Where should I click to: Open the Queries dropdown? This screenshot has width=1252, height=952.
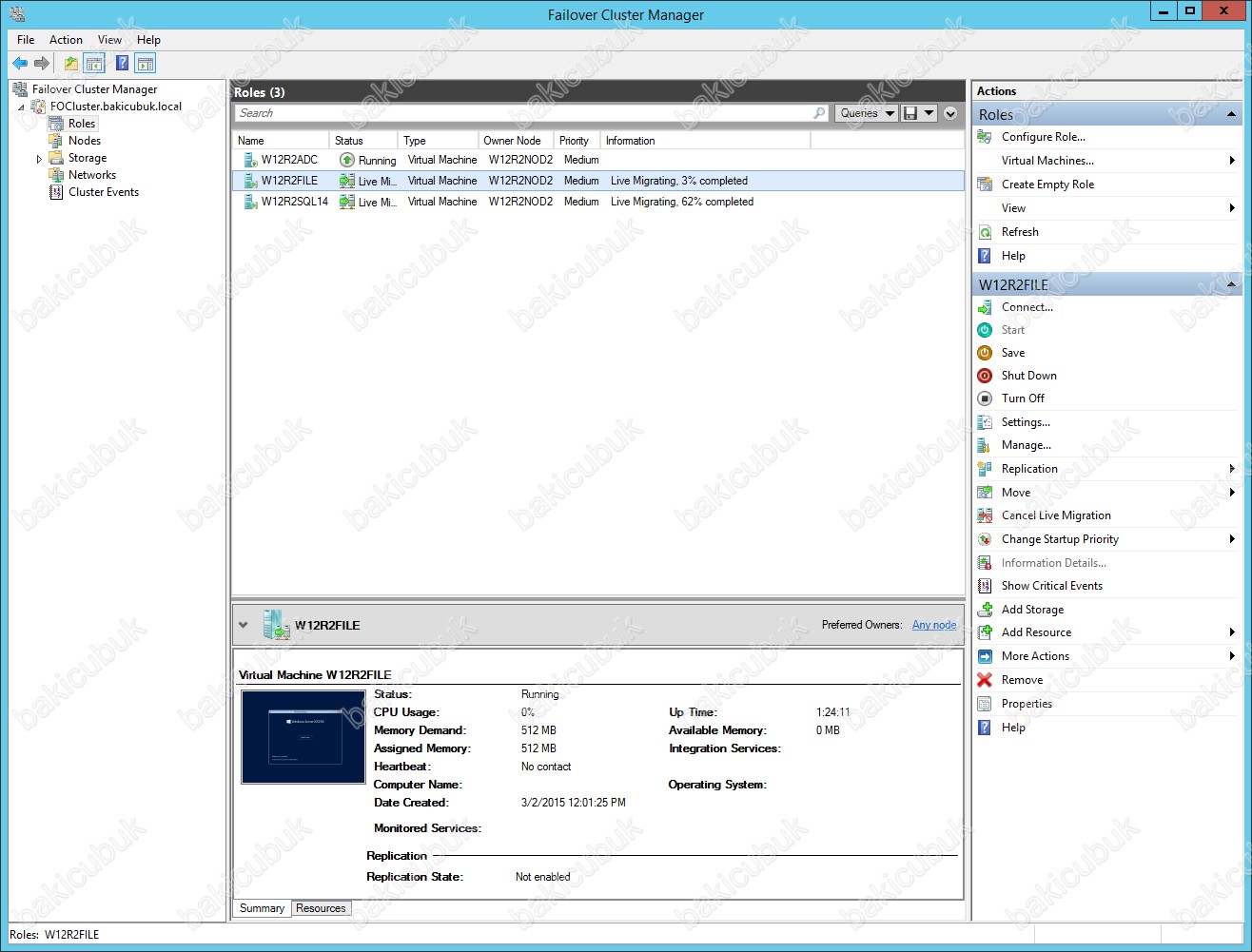[x=868, y=113]
